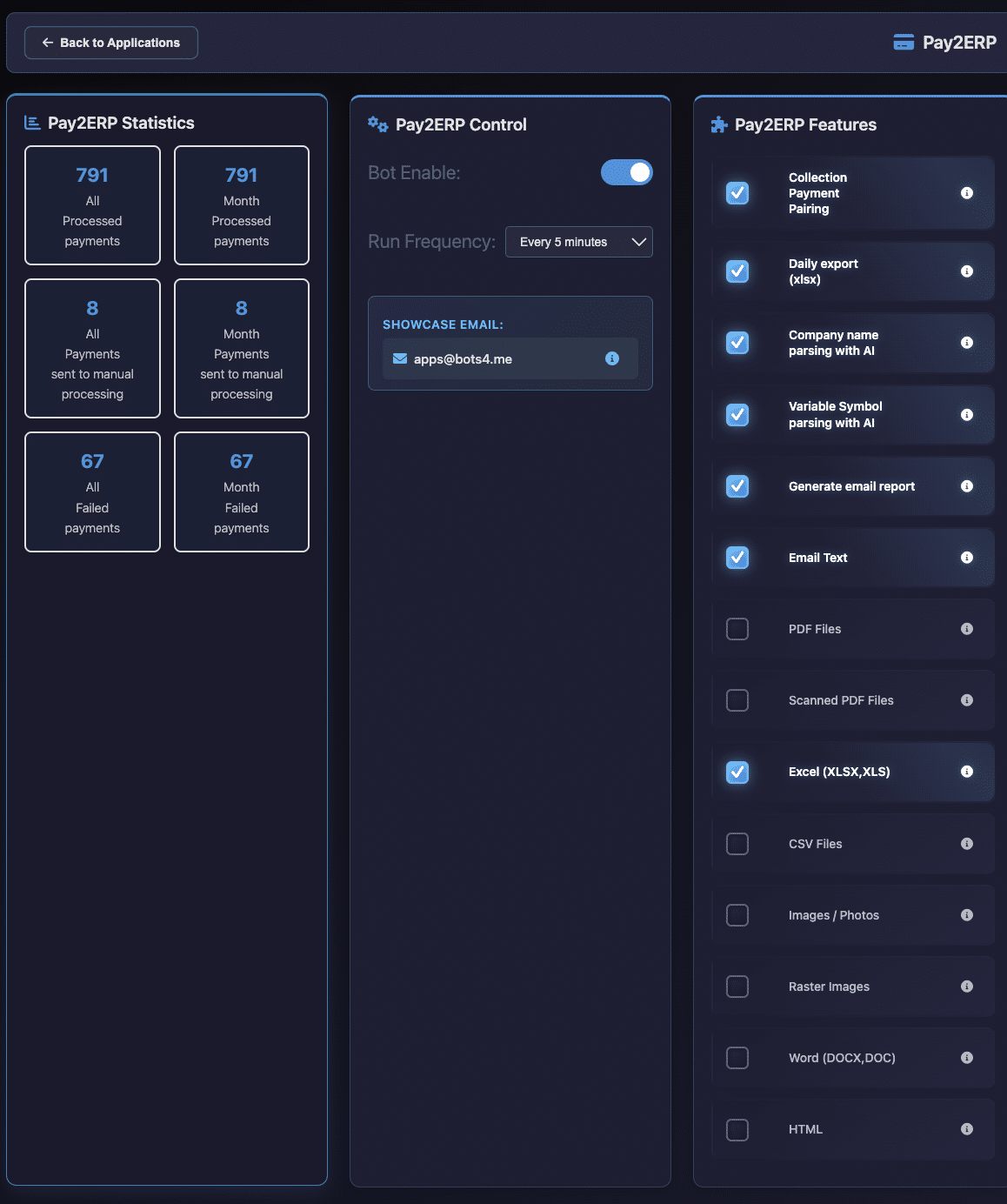Click the gears icon beside Pay2ERP Control
Image resolution: width=1007 pixels, height=1204 pixels.
pyautogui.click(x=377, y=124)
